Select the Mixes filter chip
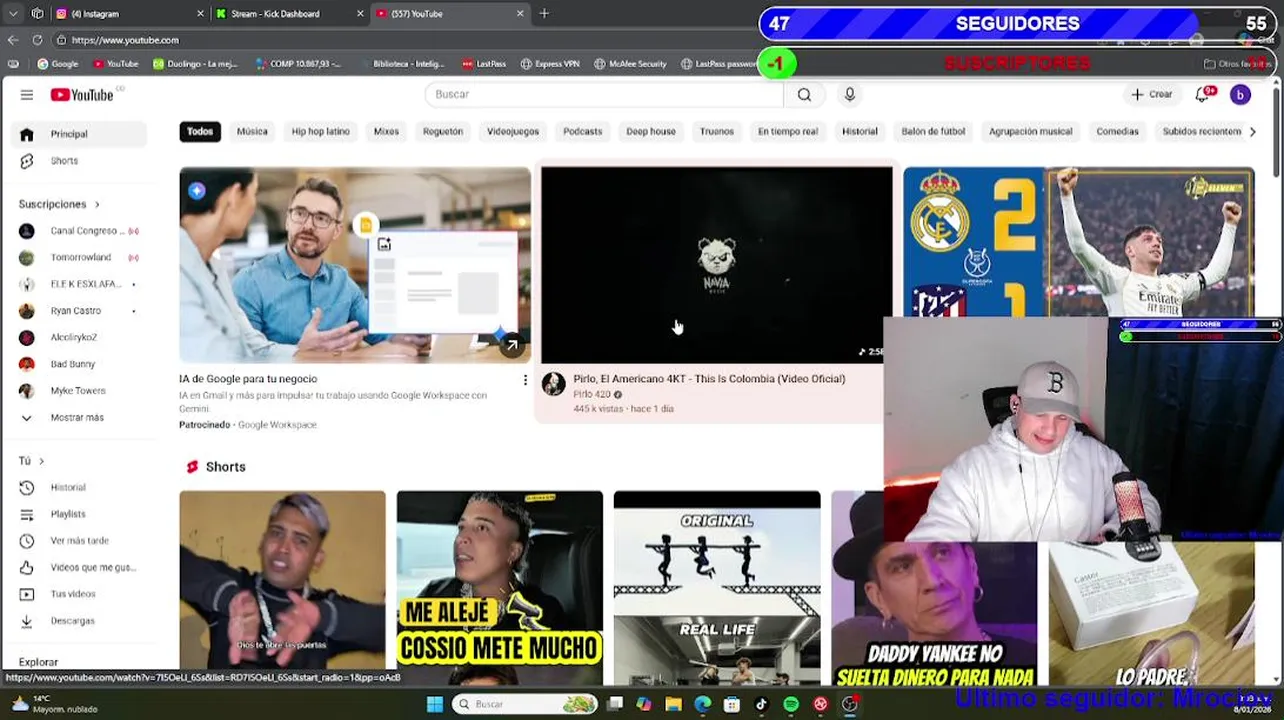The image size is (1284, 720). pyautogui.click(x=386, y=132)
